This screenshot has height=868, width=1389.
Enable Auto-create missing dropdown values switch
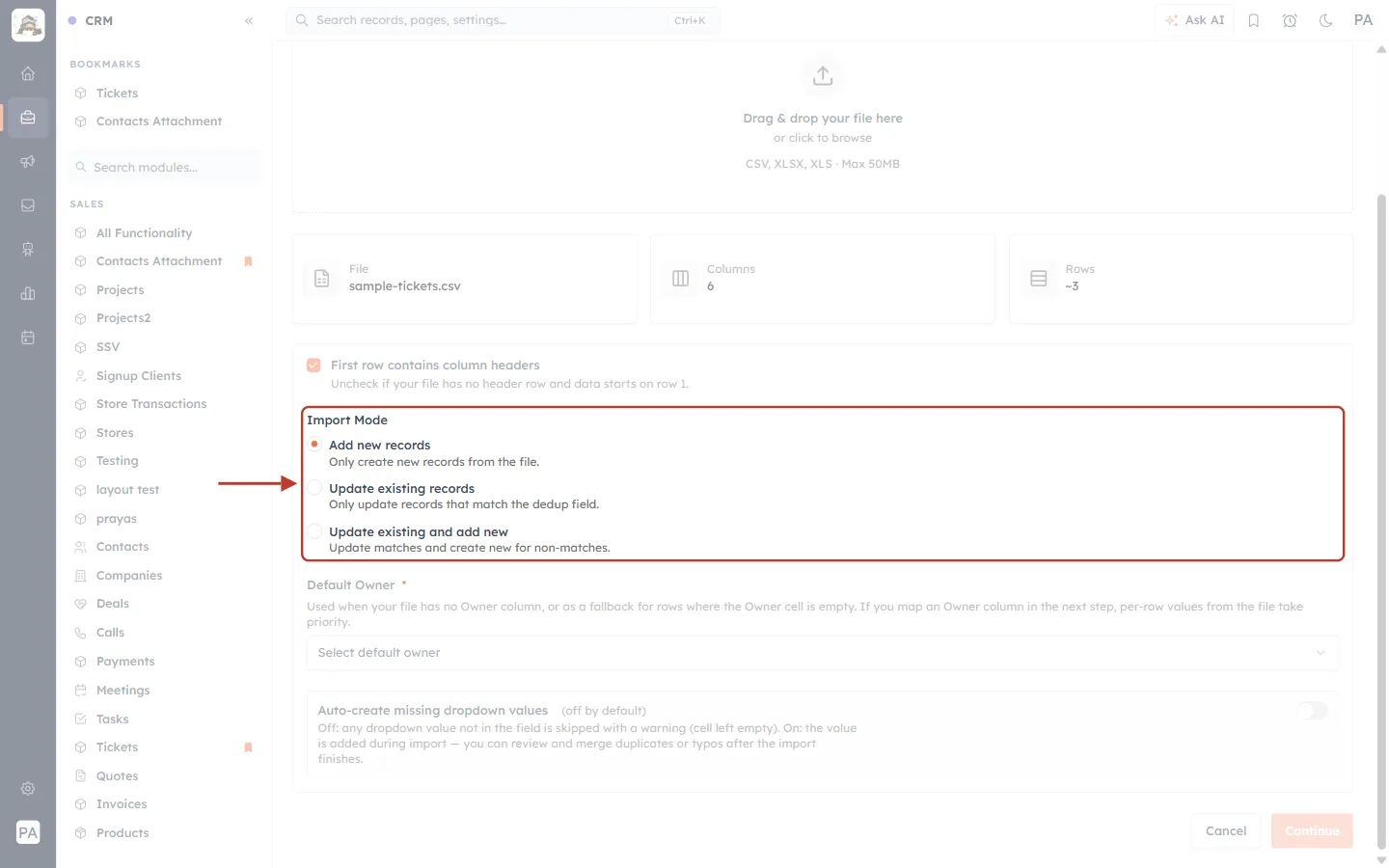[x=1313, y=711]
